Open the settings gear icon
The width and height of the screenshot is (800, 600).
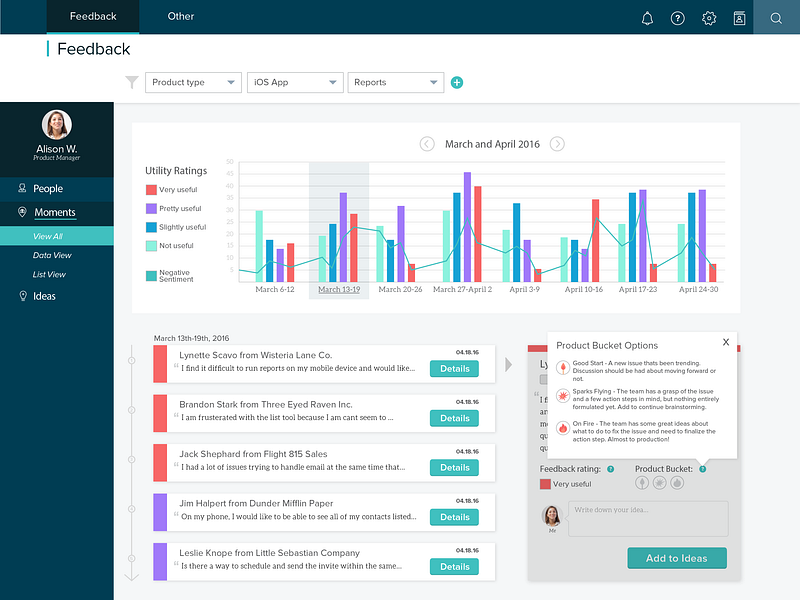pyautogui.click(x=710, y=18)
